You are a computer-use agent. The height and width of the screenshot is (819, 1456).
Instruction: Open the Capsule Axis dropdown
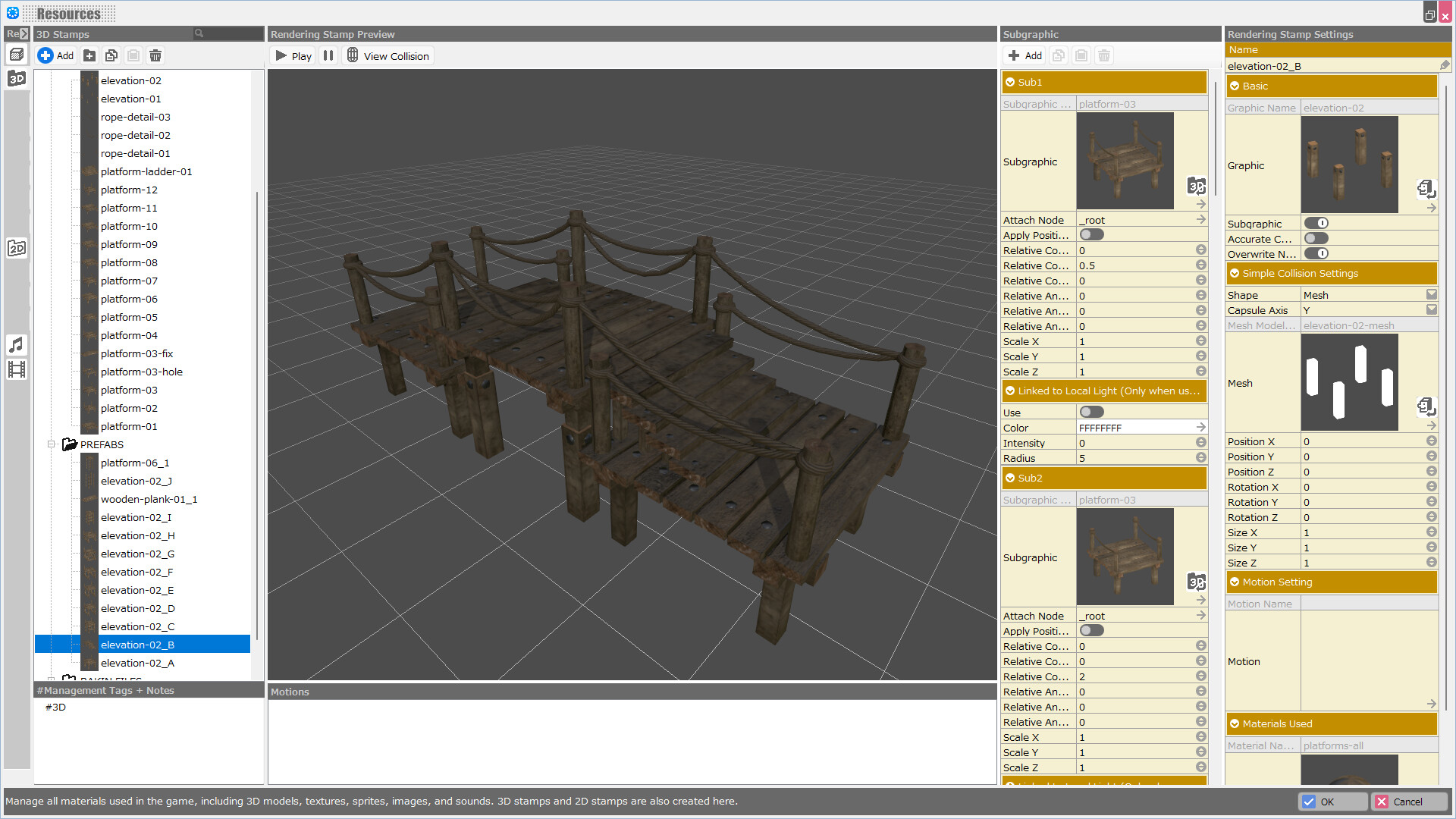point(1431,309)
